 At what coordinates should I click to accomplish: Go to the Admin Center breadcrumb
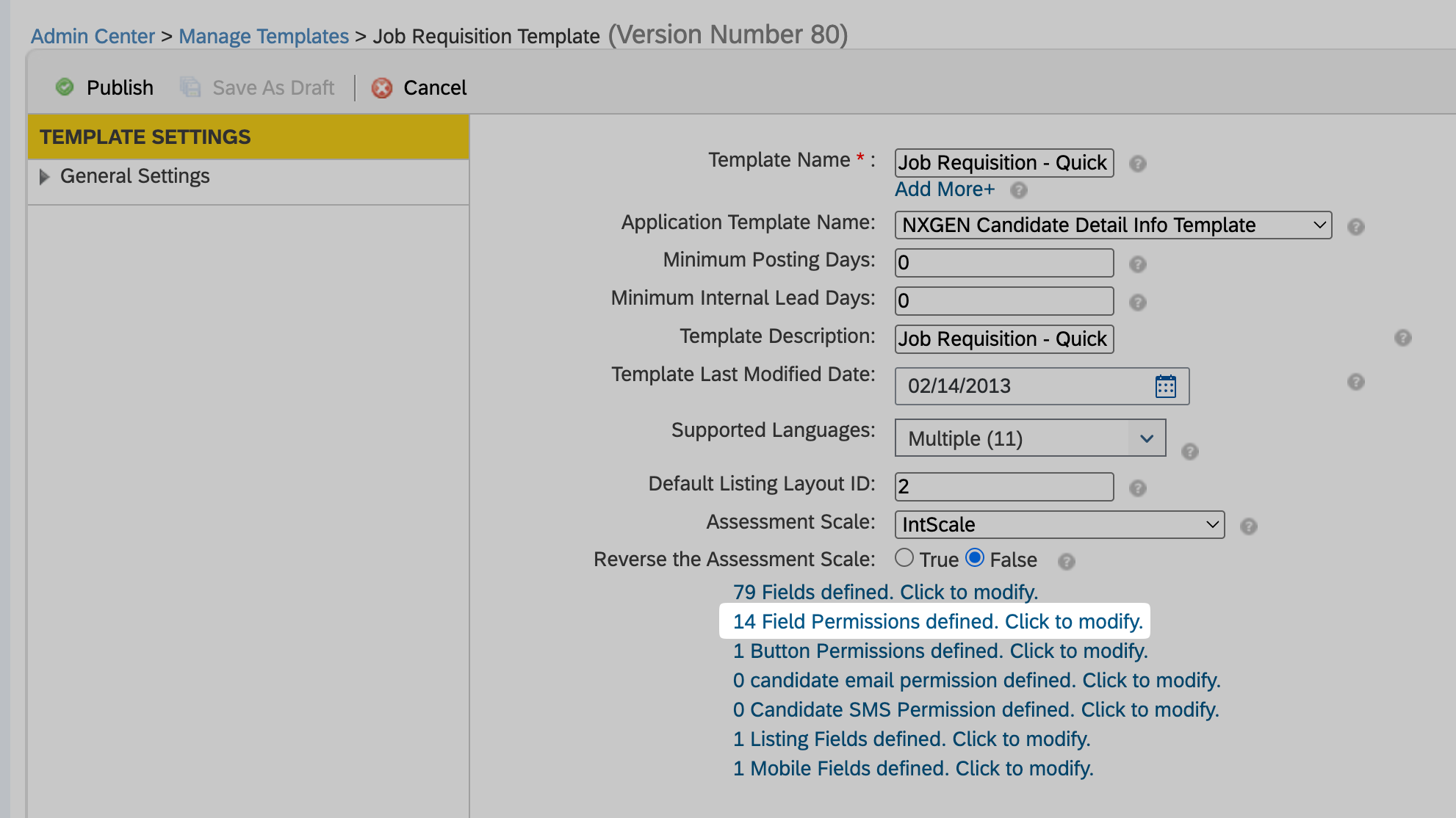click(93, 36)
